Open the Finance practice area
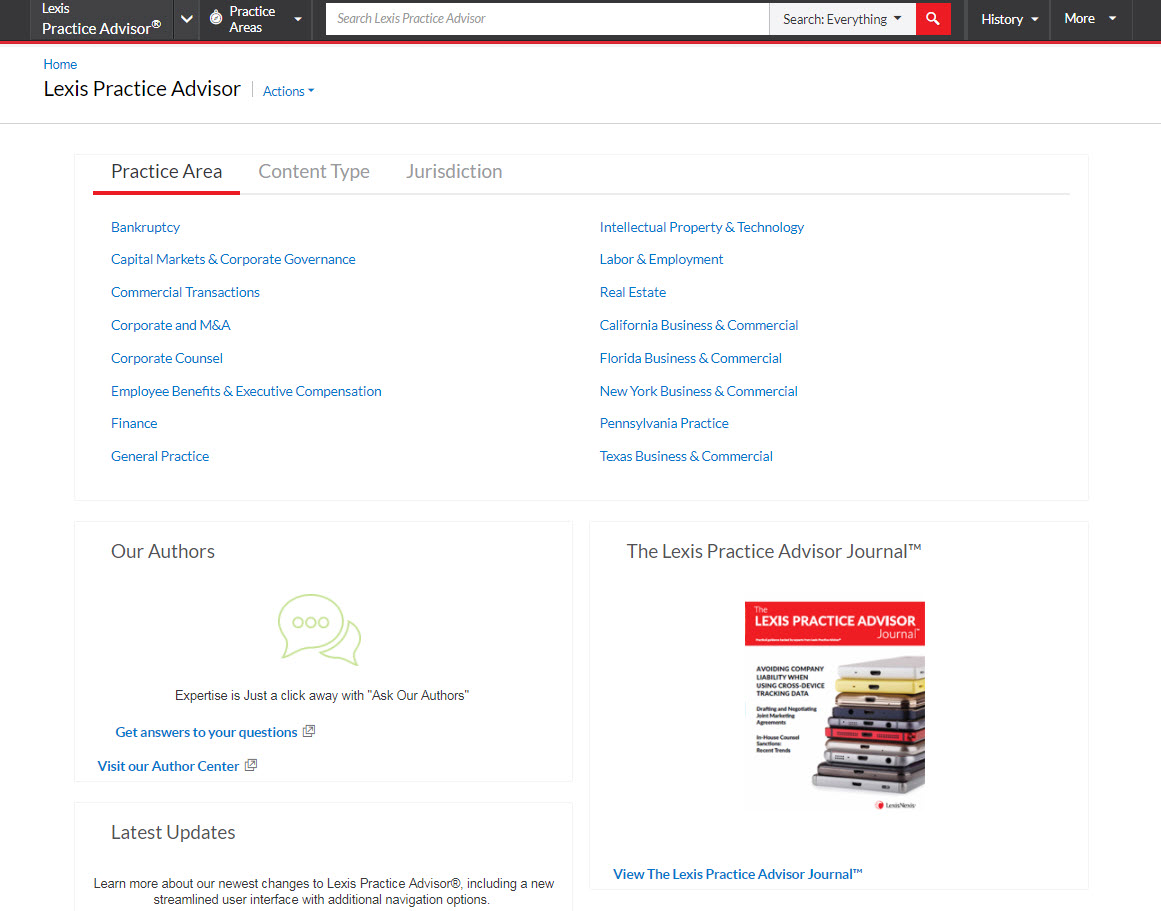 coord(134,424)
